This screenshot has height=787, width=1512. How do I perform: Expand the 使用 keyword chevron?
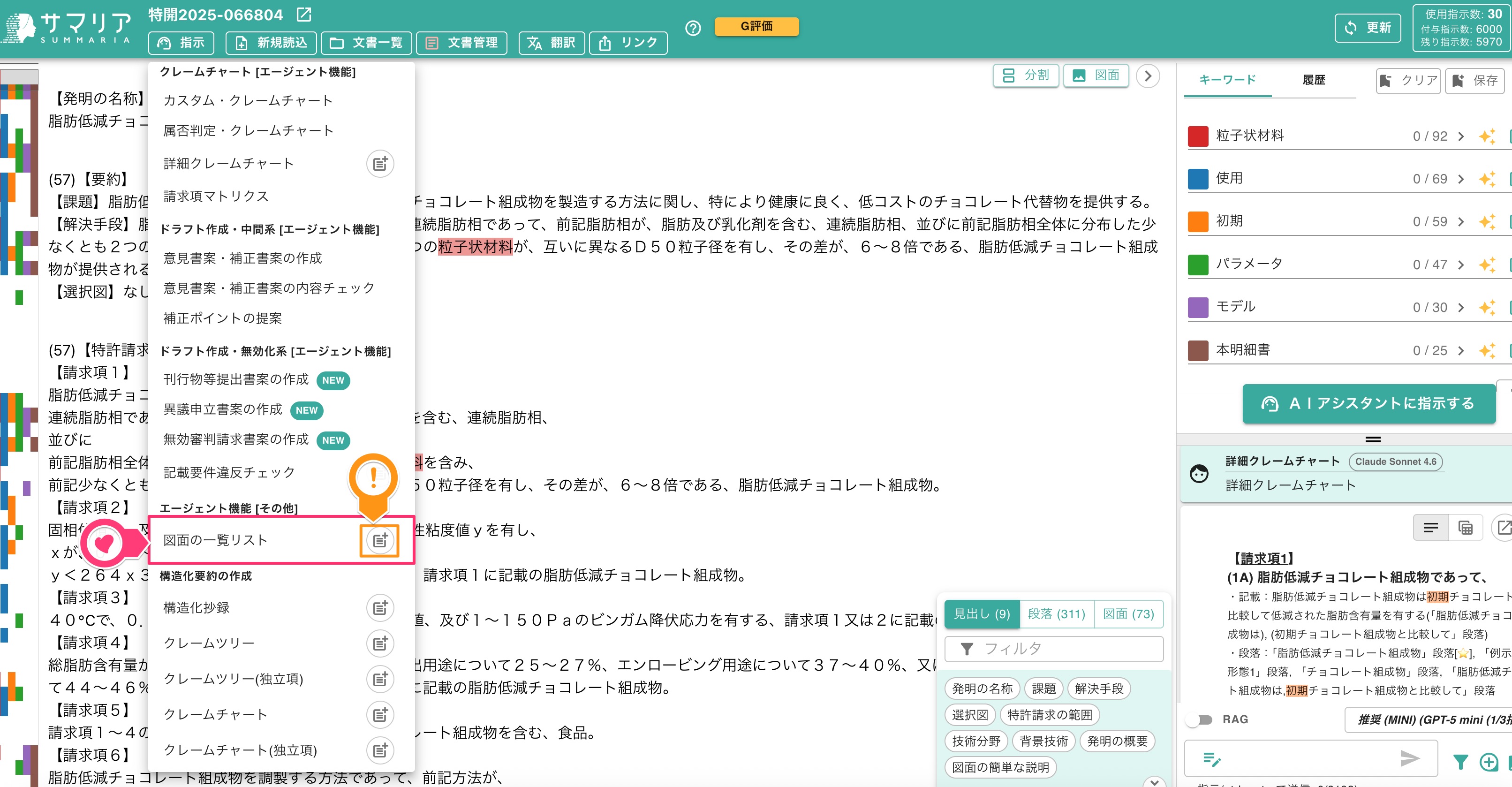[x=1461, y=179]
